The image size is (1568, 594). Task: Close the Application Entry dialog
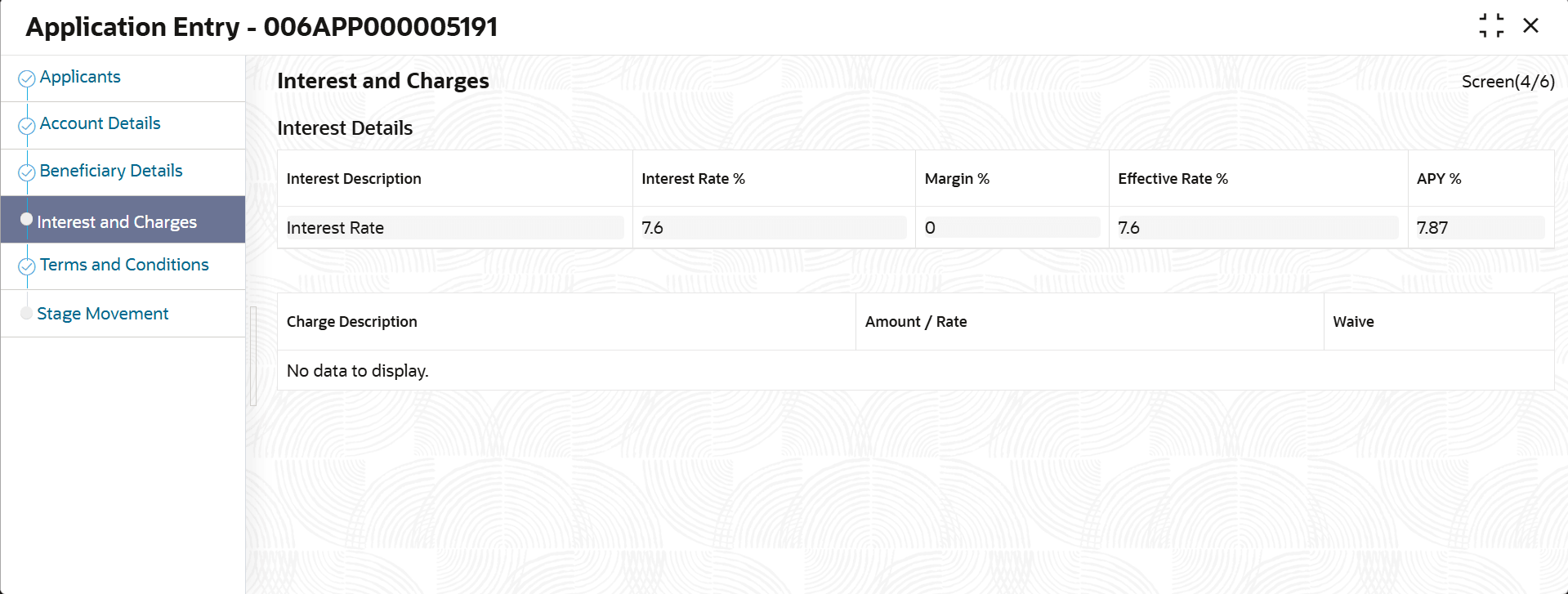coord(1531,25)
